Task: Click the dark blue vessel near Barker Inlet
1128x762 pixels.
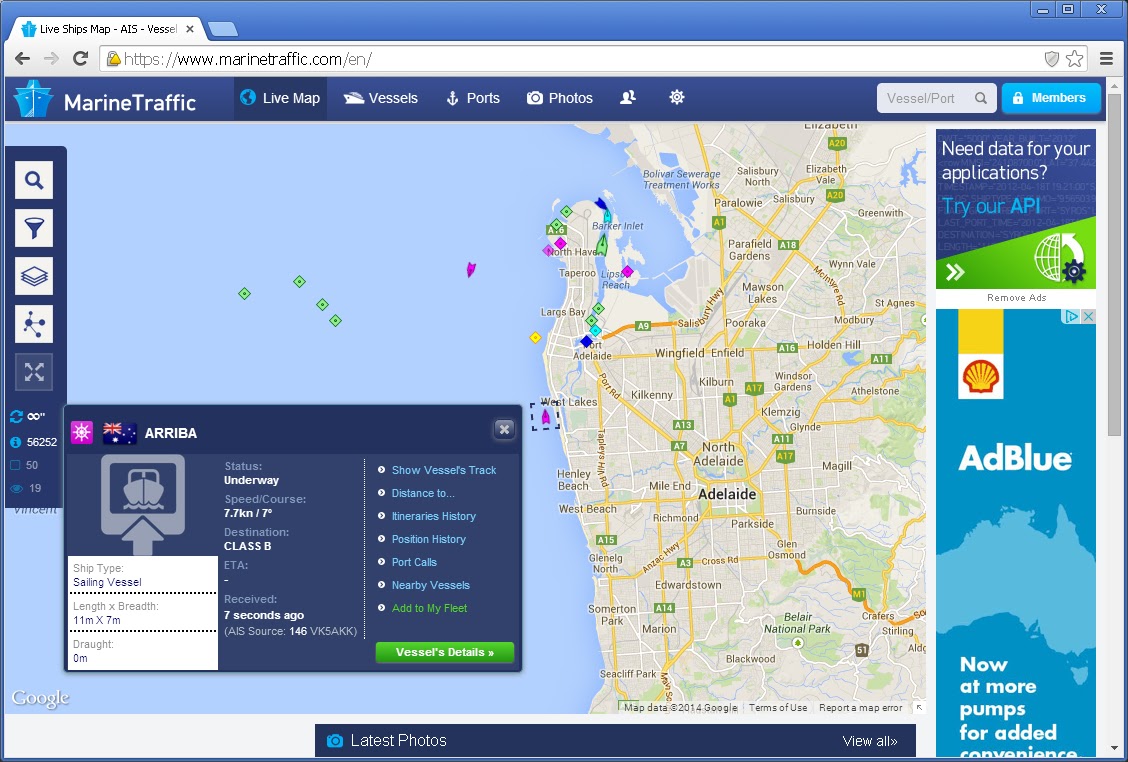Action: point(600,203)
